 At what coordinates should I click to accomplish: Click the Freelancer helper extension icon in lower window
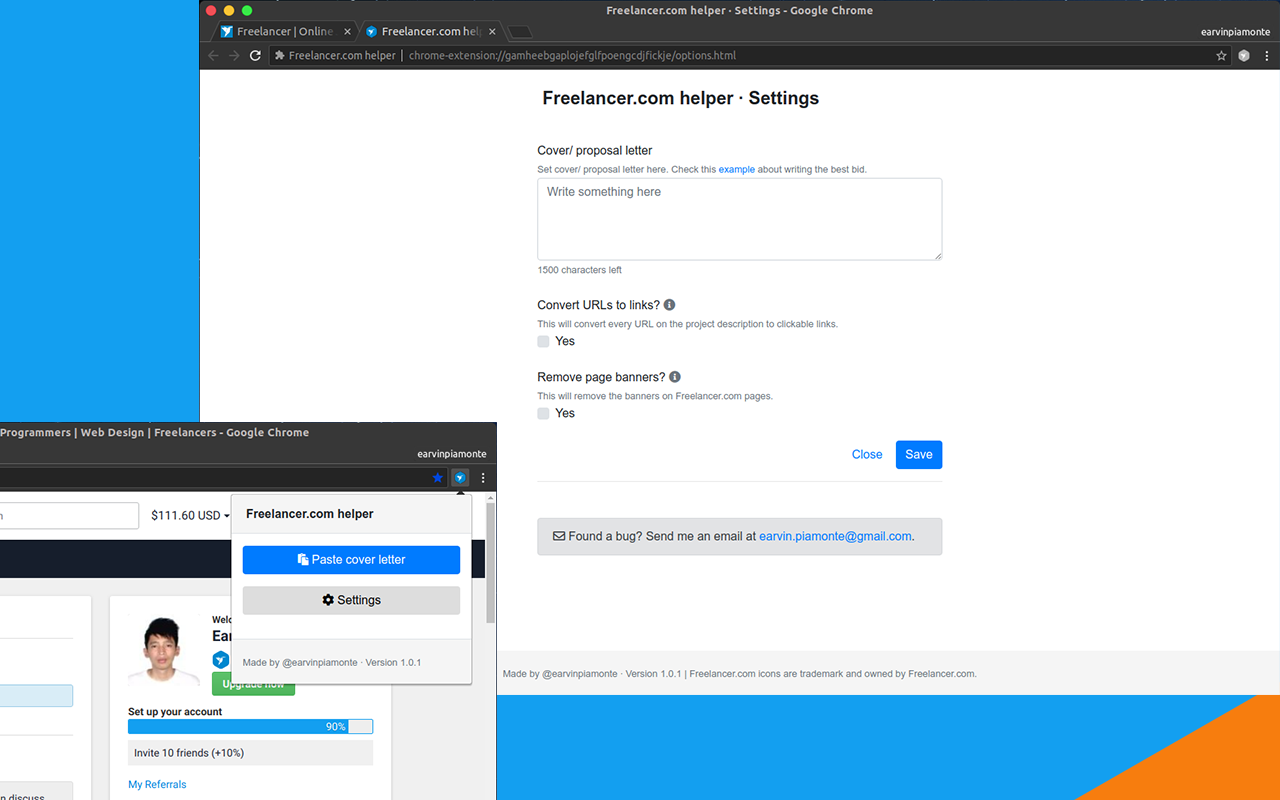click(x=460, y=478)
